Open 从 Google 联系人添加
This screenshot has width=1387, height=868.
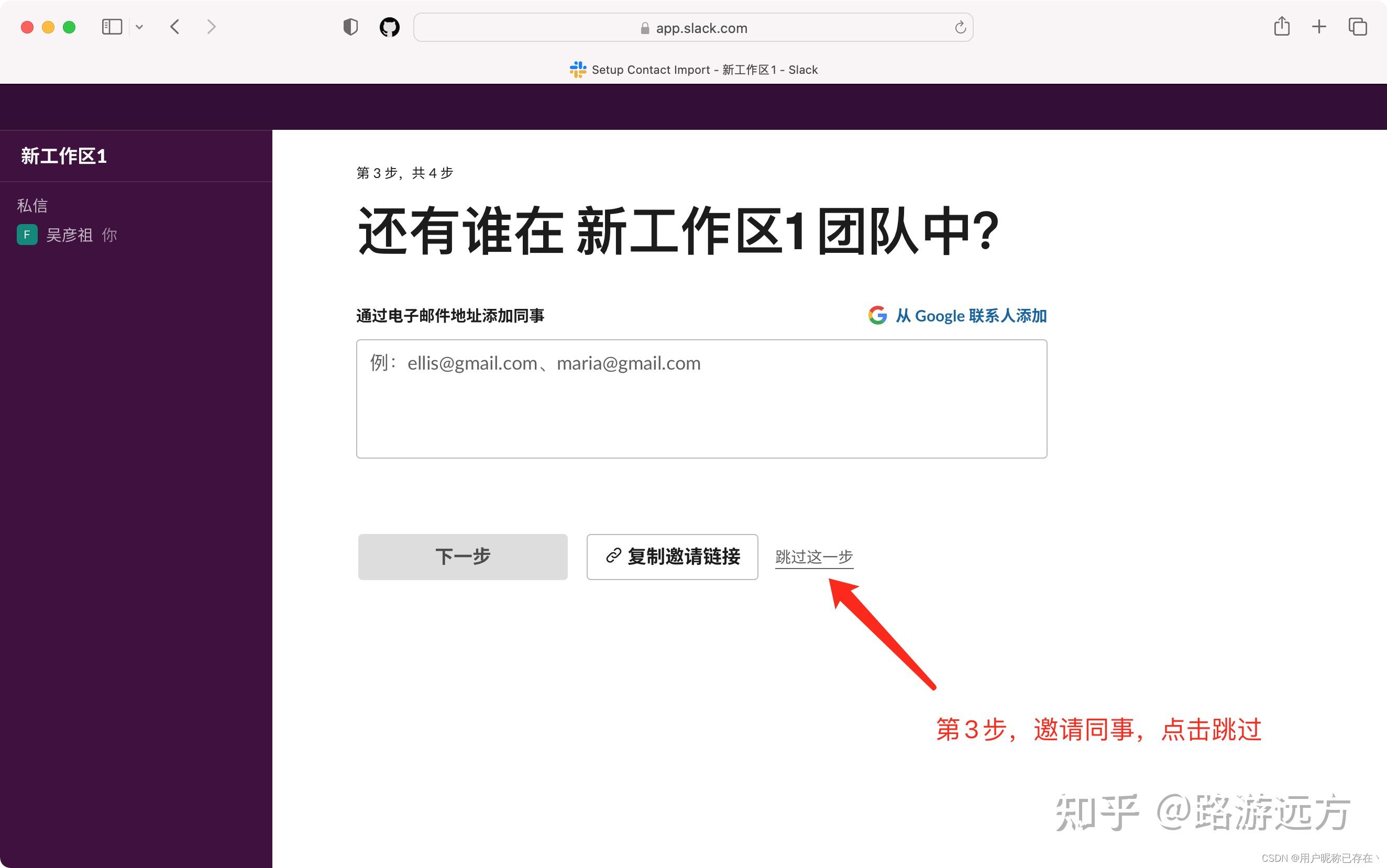pos(971,315)
